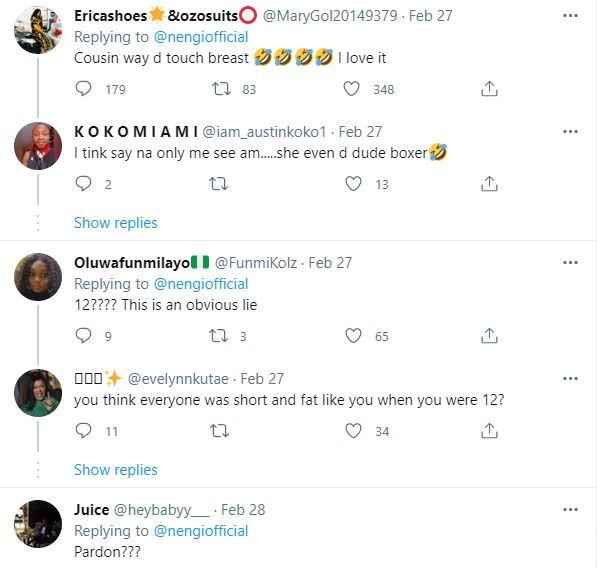Open more options for the Ericashoes tweet
This screenshot has width=597, height=568.
570,16
